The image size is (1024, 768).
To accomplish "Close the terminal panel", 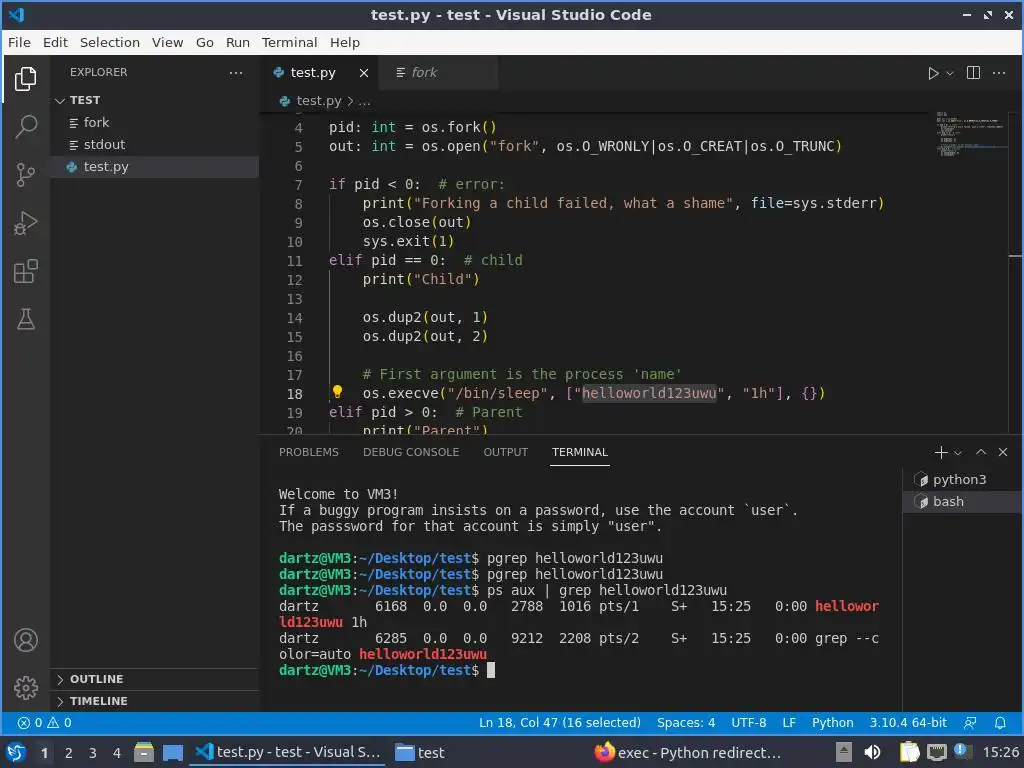I will pos(1003,452).
